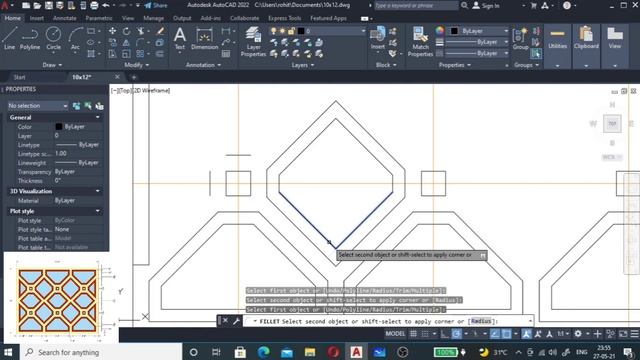Screen dimensions: 640x360
Task: Activate Match Properties tool
Action: (x=420, y=42)
